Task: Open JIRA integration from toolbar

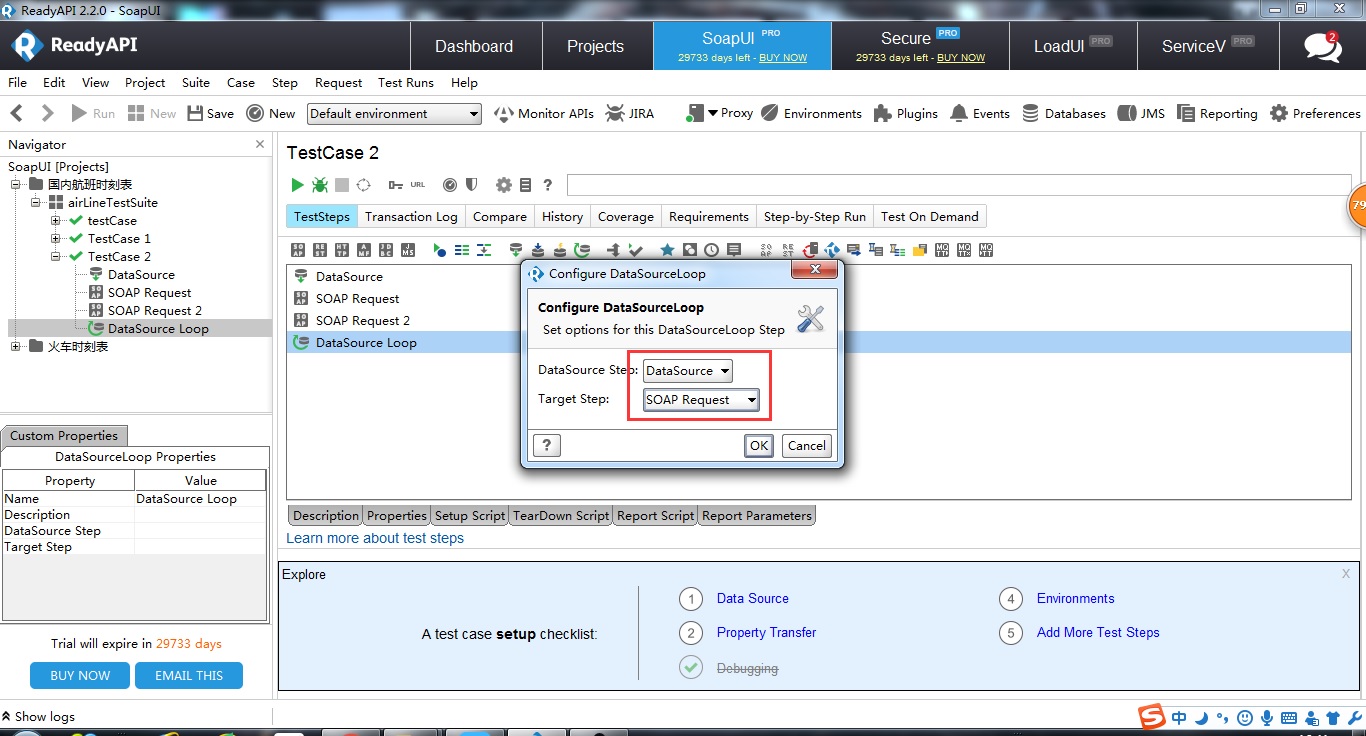Action: click(630, 114)
